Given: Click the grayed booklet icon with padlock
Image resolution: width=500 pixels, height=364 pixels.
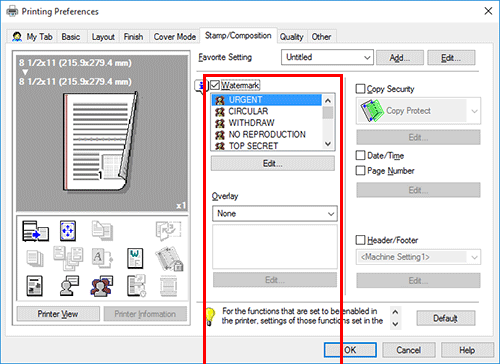Looking at the screenshot, I should pos(169,258).
